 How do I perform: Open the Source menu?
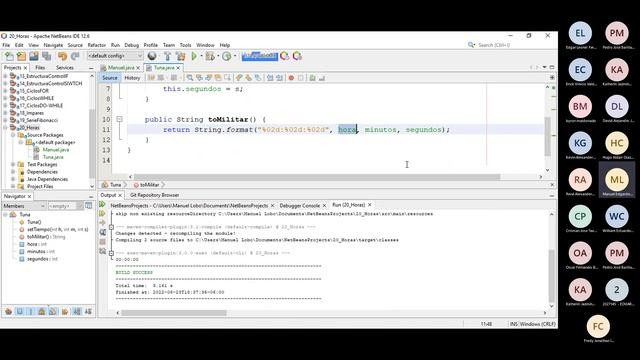pyautogui.click(x=75, y=45)
